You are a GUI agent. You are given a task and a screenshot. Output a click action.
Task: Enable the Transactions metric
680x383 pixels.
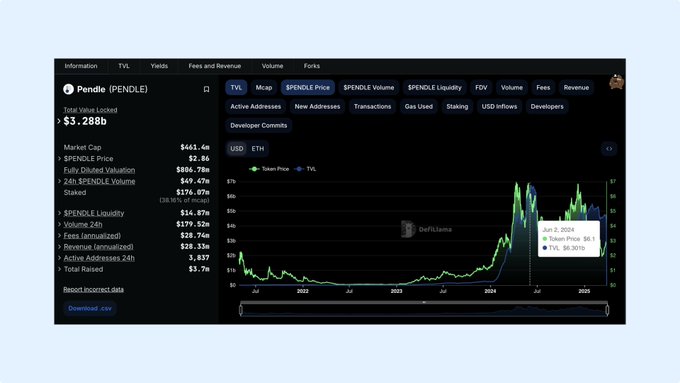click(373, 107)
